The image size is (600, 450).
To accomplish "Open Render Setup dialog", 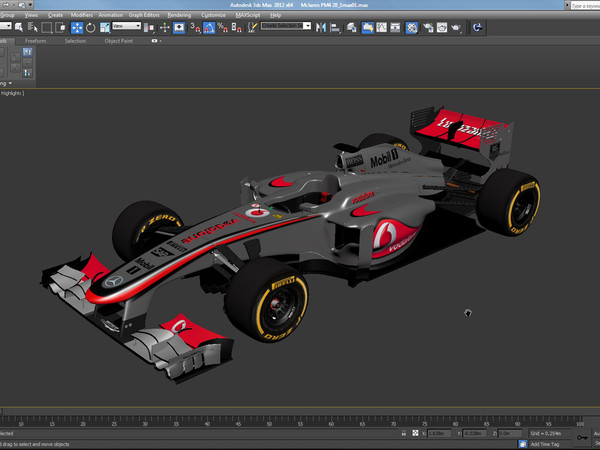I will pos(428,27).
